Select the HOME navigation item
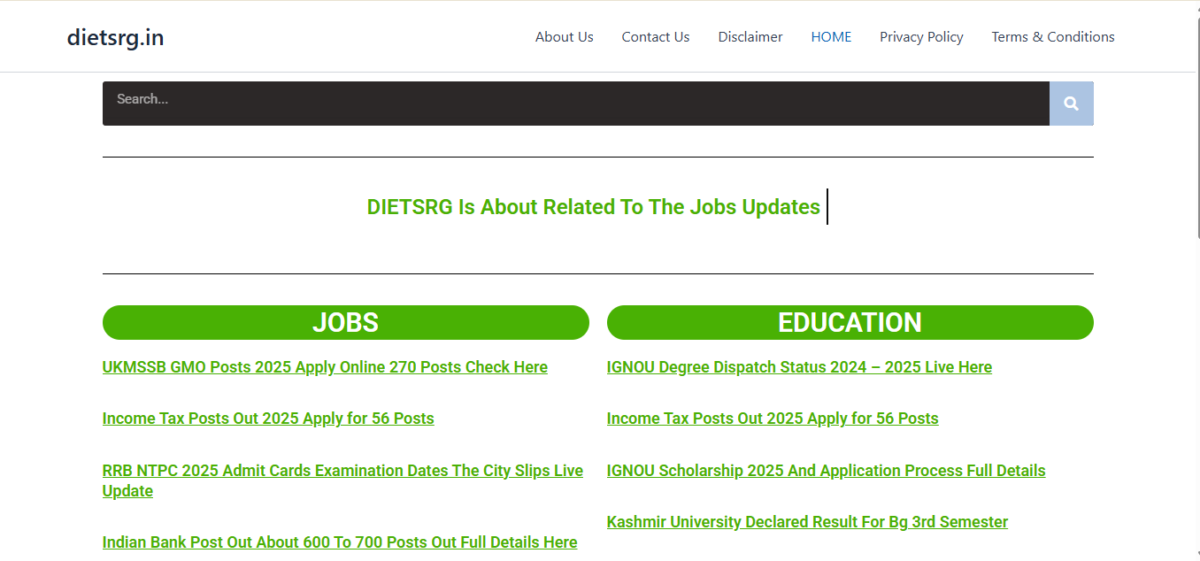The width and height of the screenshot is (1200, 561). pyautogui.click(x=831, y=37)
